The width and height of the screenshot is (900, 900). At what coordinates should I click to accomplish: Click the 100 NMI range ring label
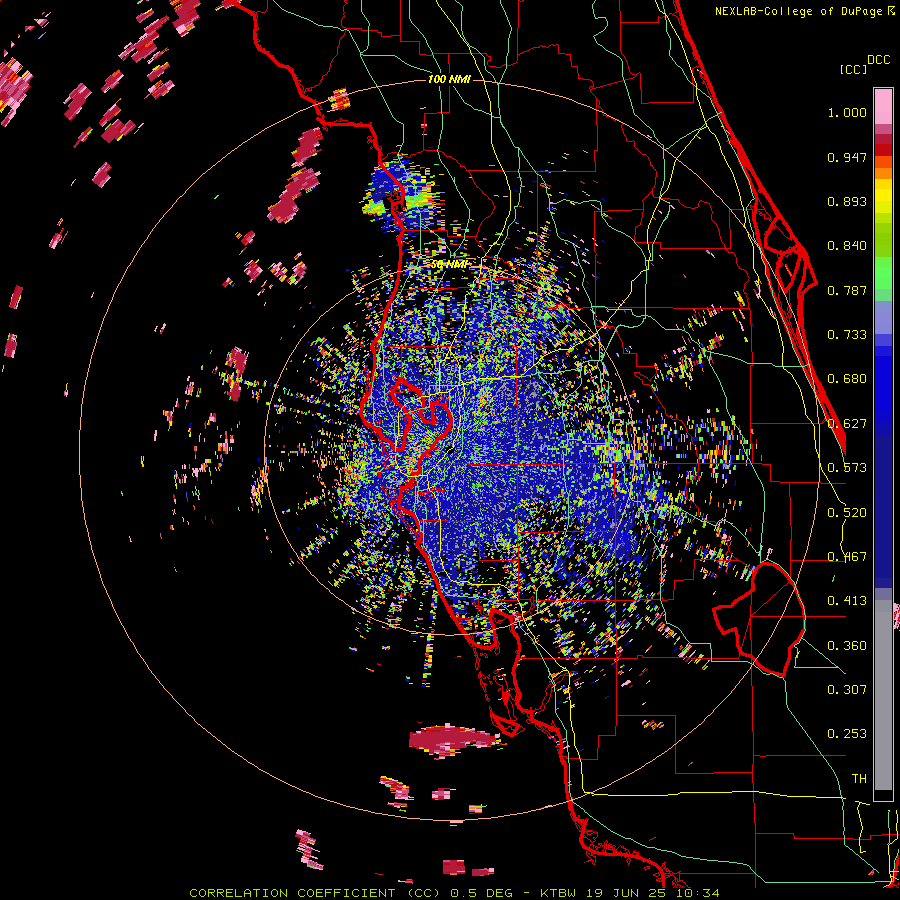(449, 79)
